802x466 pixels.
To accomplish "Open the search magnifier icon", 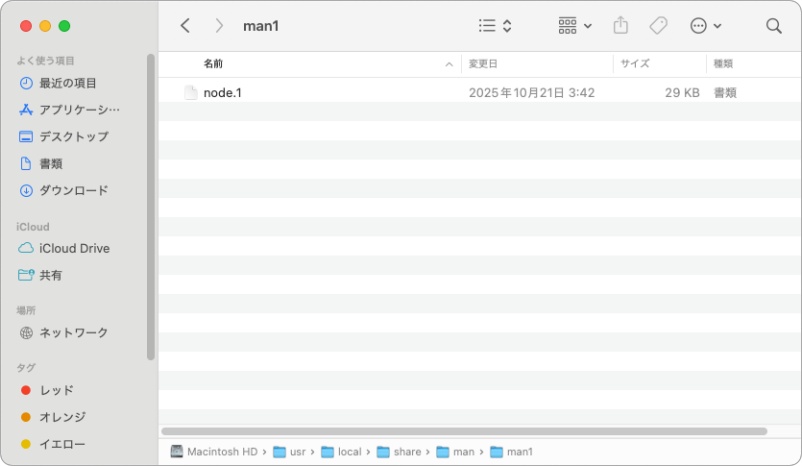I will (x=773, y=26).
